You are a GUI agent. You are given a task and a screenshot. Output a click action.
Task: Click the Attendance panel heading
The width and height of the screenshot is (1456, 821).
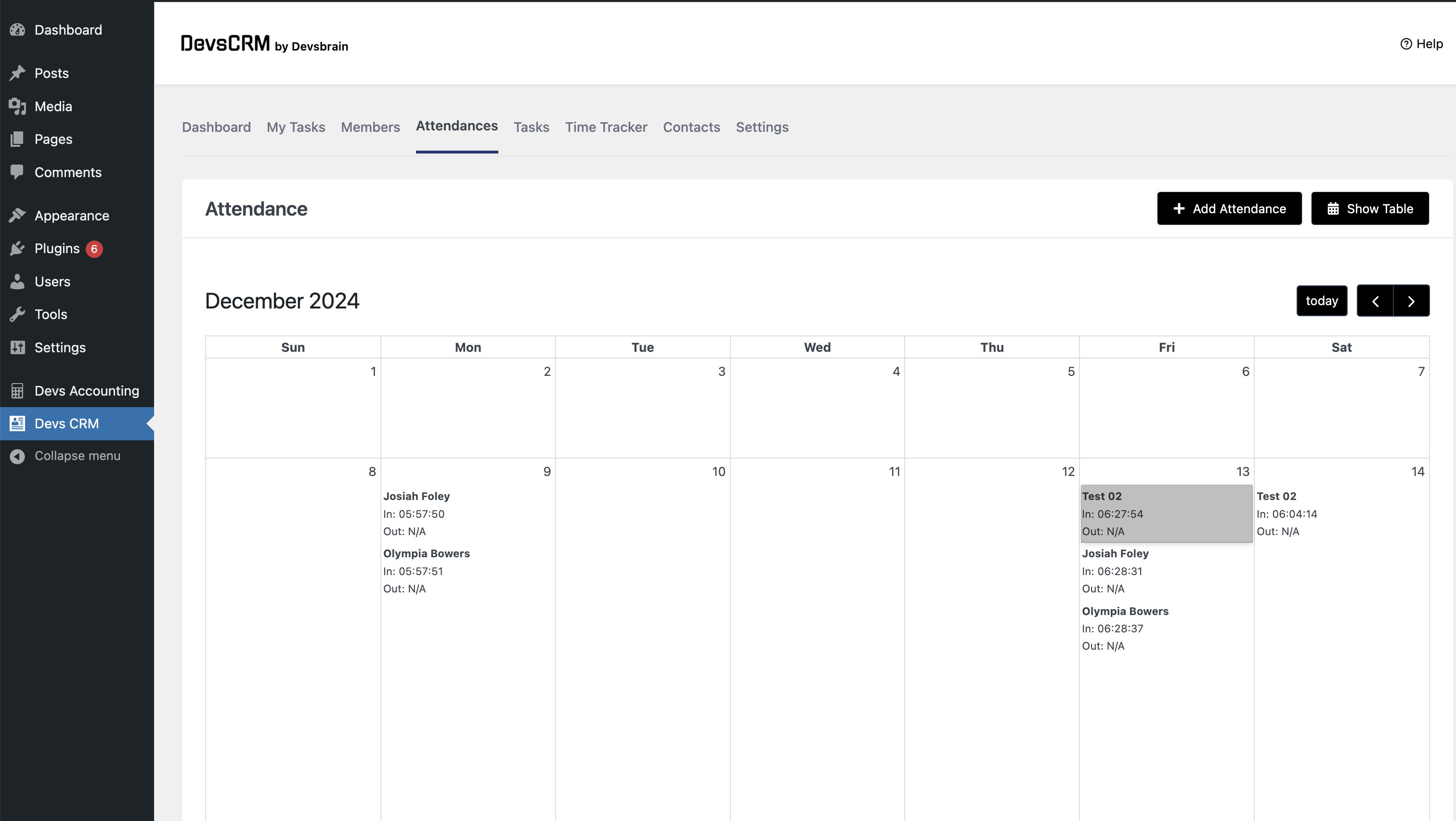tap(256, 209)
